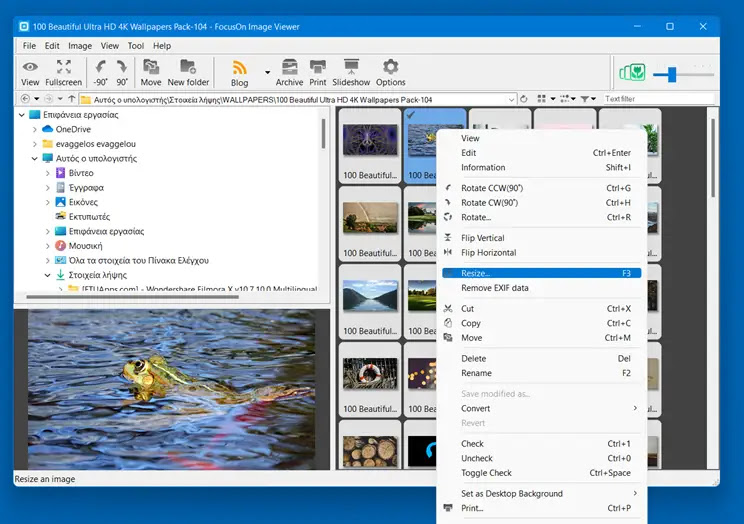Expand the Μουσική folder
The image size is (744, 524).
click(47, 246)
